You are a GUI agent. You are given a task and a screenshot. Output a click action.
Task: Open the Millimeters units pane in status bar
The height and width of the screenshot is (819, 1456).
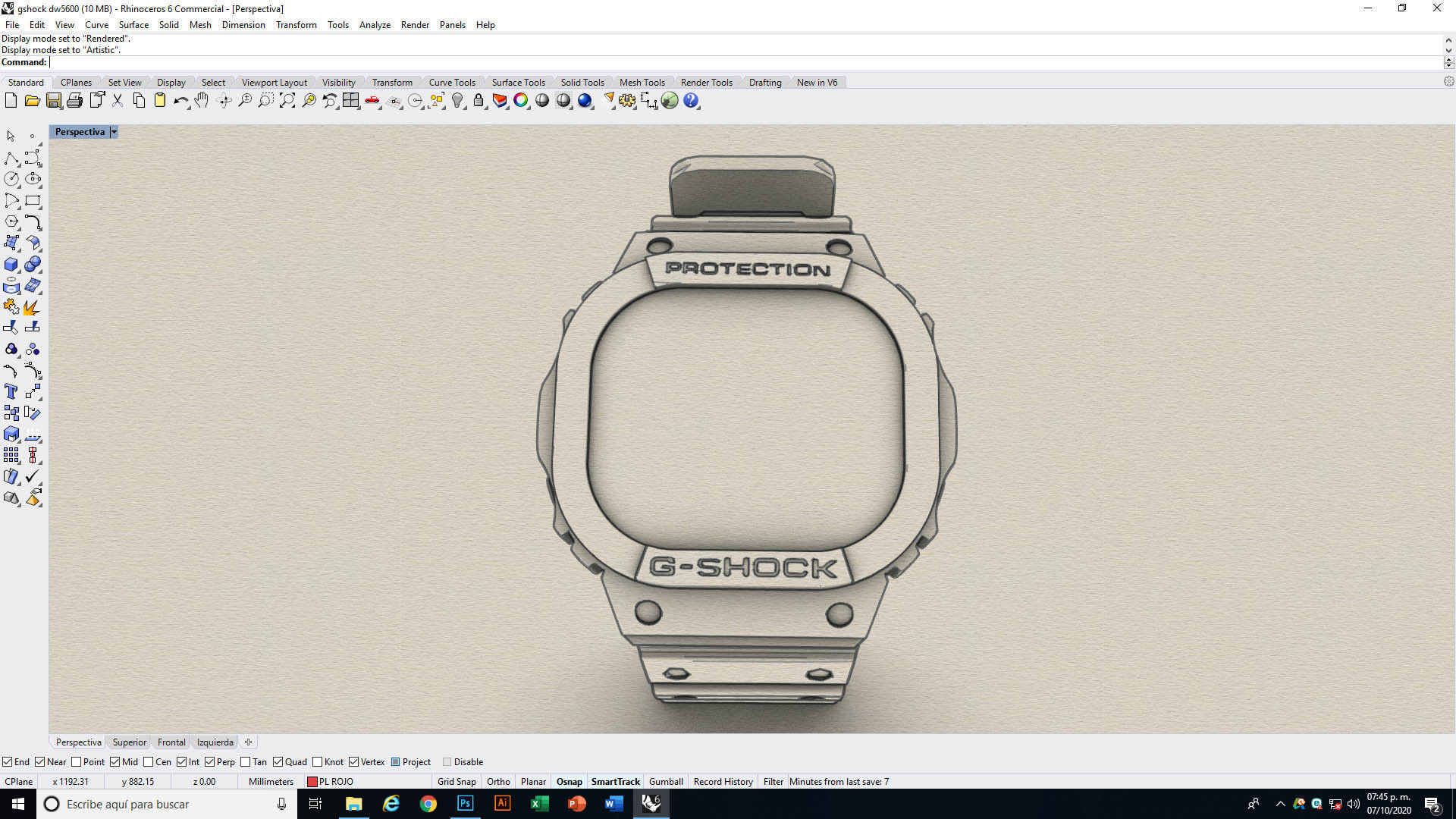[x=271, y=781]
